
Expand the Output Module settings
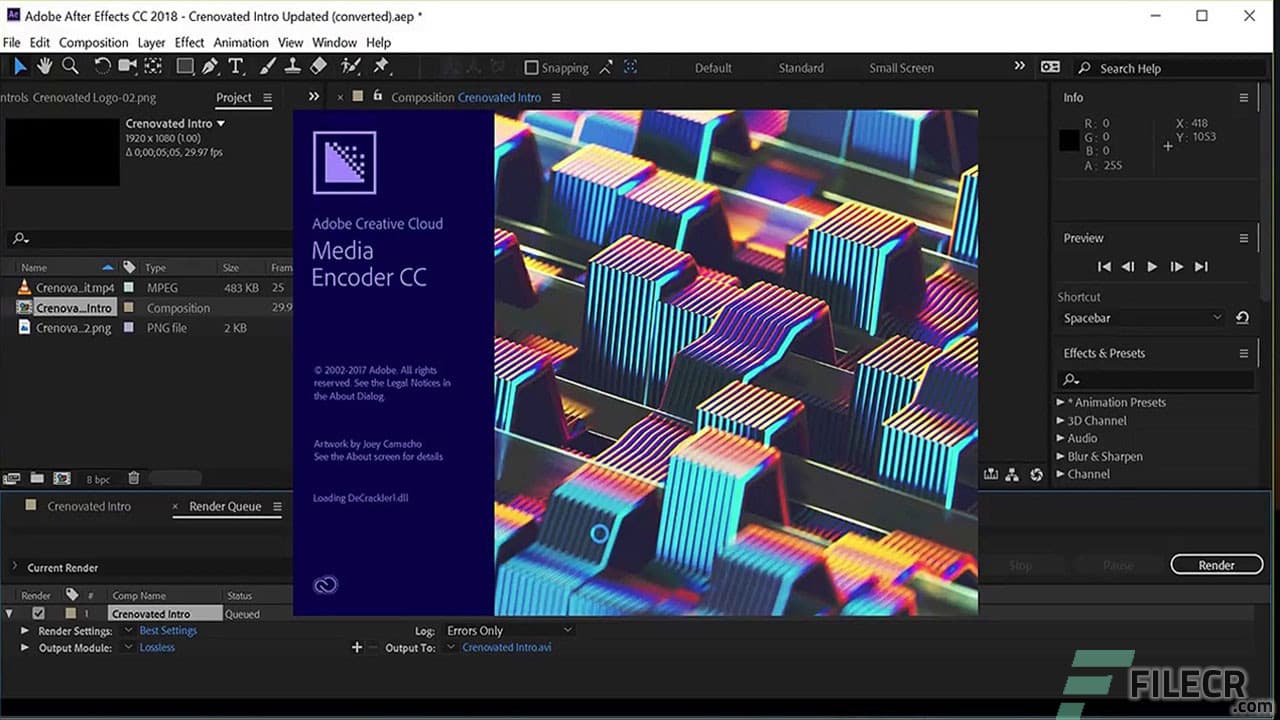pyautogui.click(x=24, y=647)
